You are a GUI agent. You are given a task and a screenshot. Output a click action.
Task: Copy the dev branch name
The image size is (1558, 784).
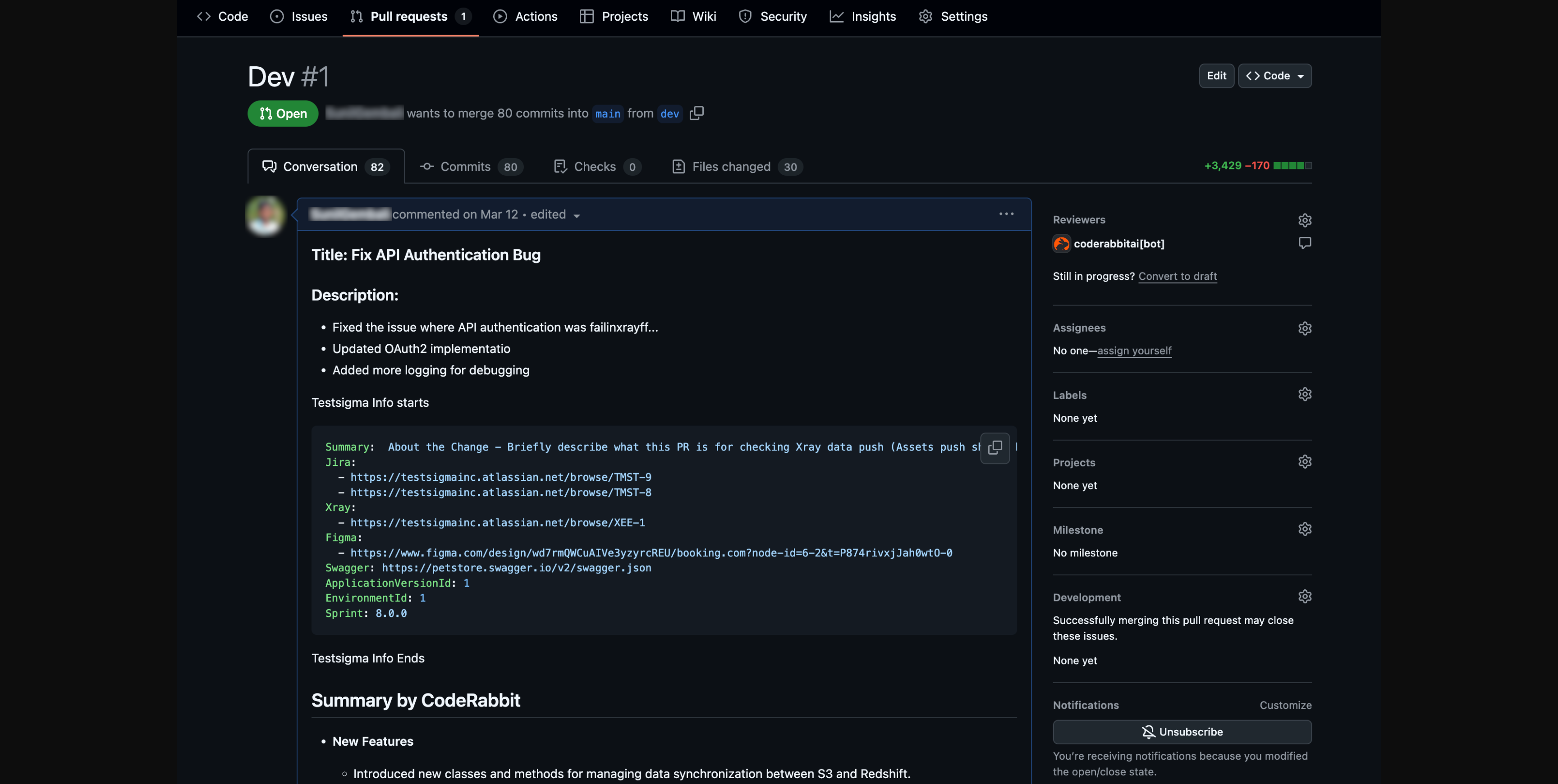(696, 113)
